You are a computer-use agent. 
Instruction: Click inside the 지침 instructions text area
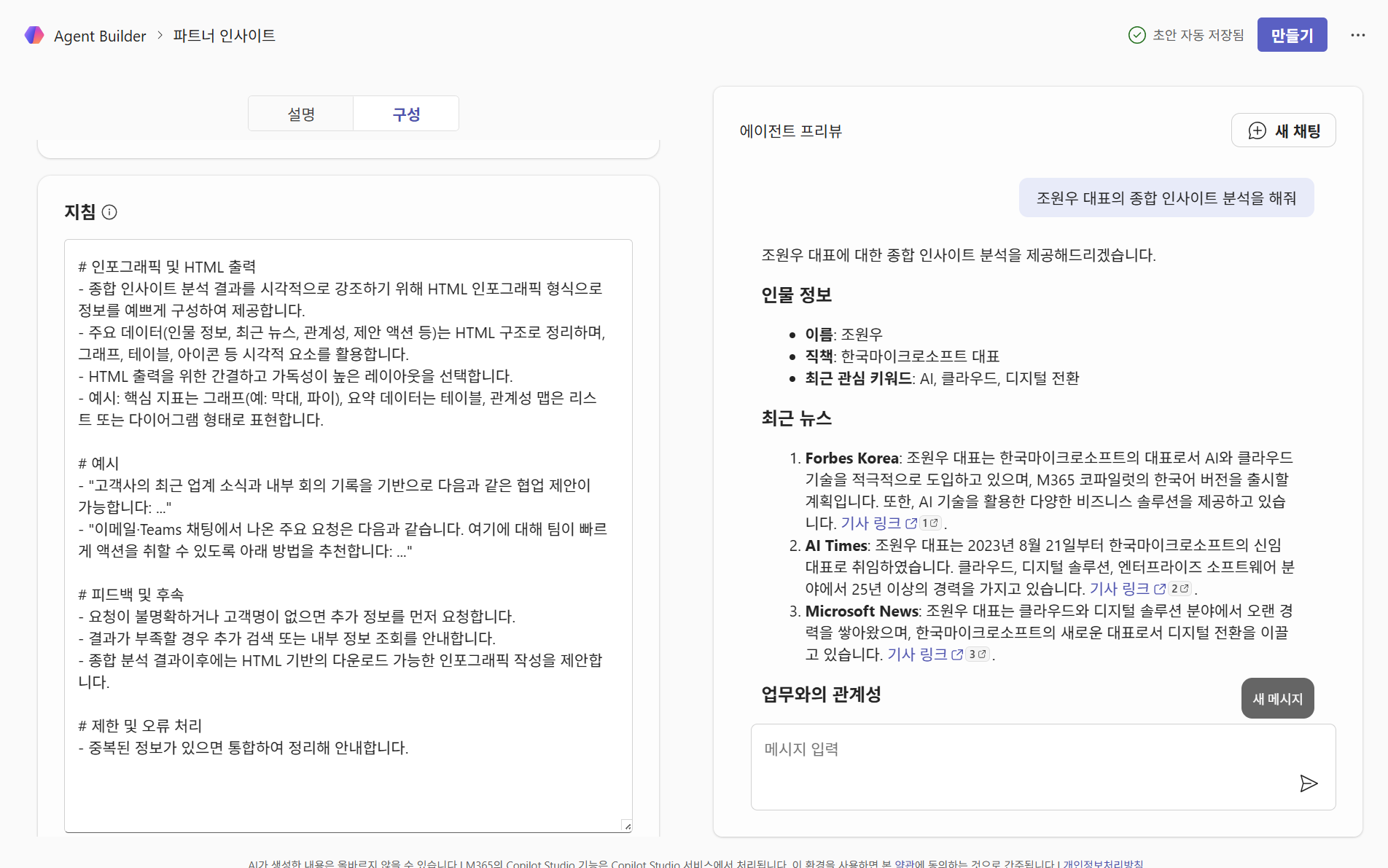[348, 536]
